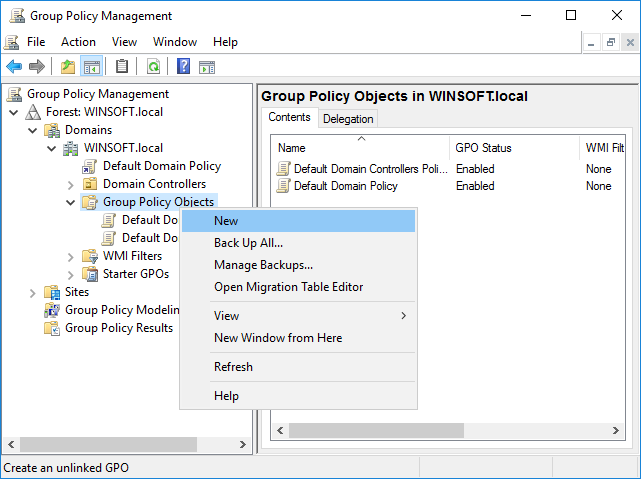Collapse the Forest: WINSOFT.local node
641x479 pixels.
coord(13,112)
